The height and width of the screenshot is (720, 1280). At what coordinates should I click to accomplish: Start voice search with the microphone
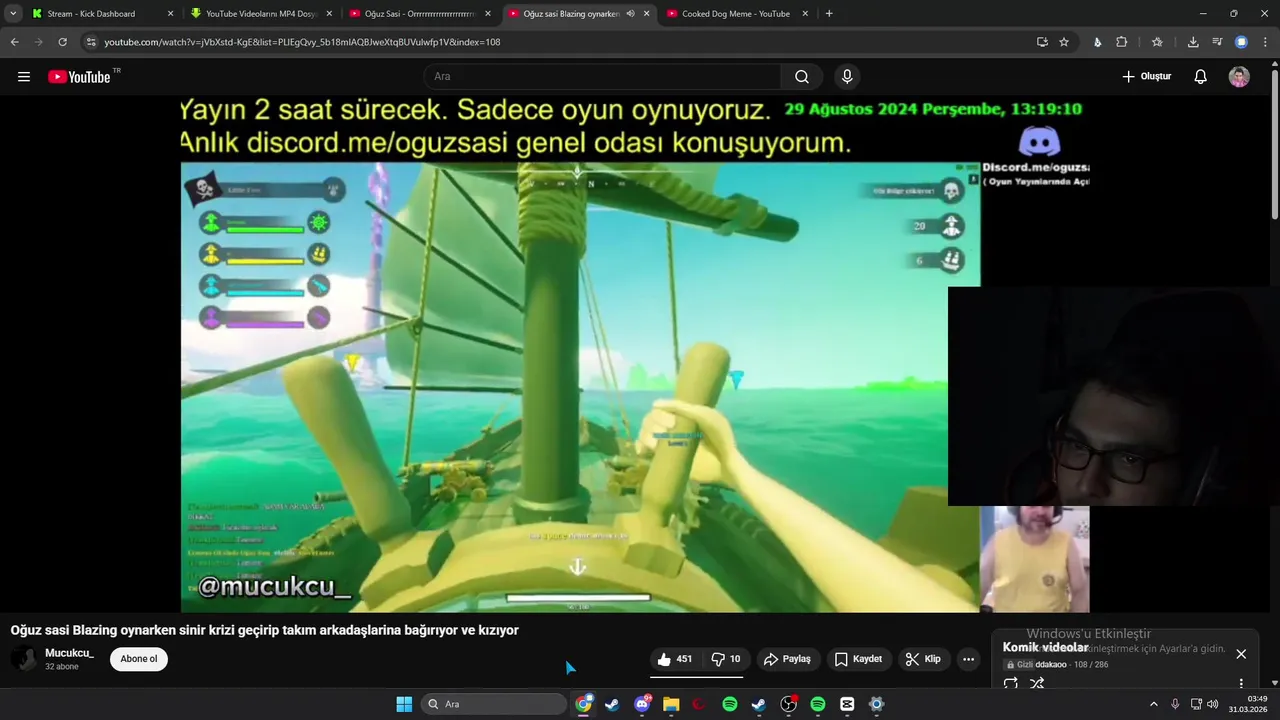847,77
